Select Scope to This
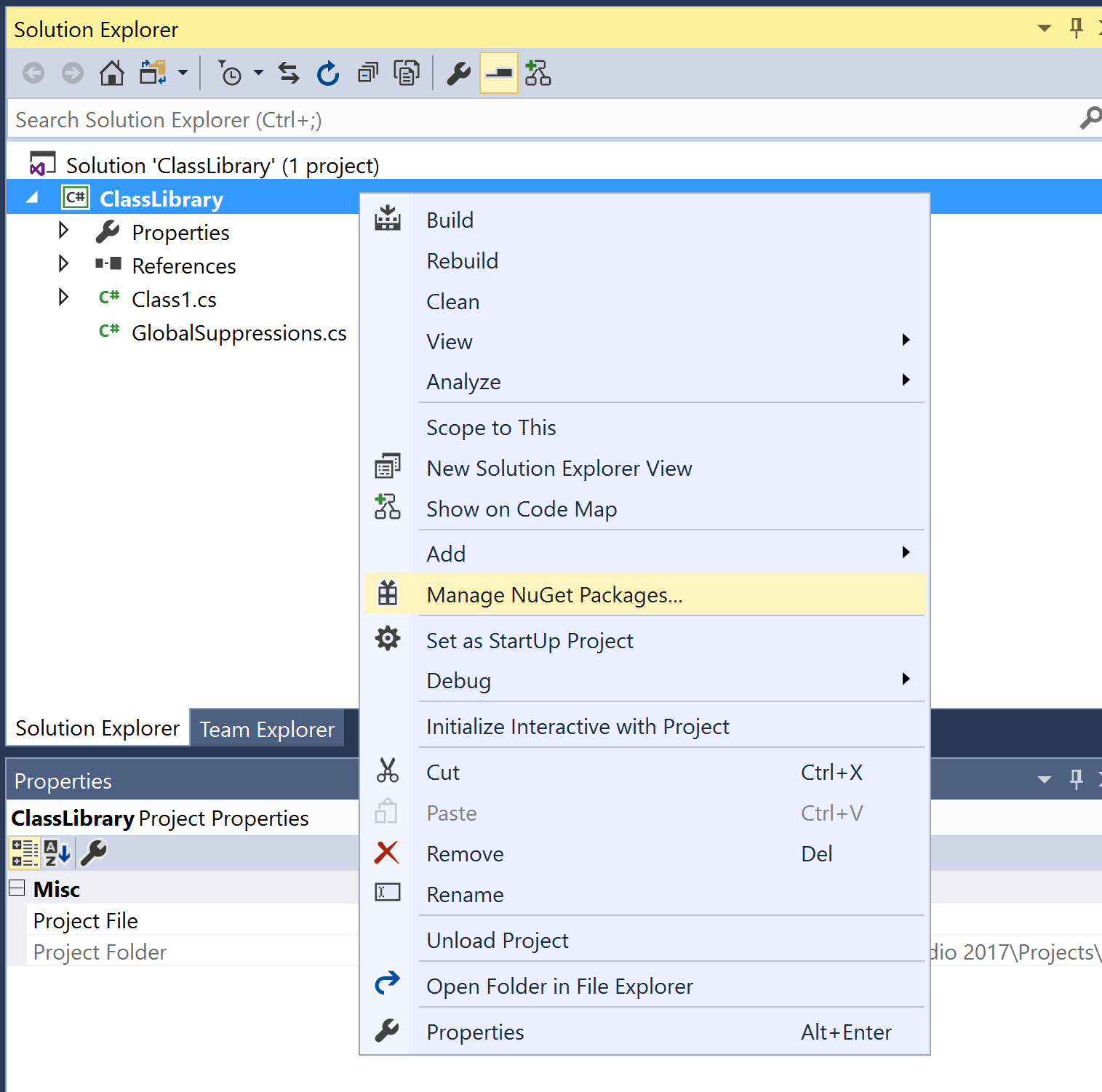 tap(645, 427)
